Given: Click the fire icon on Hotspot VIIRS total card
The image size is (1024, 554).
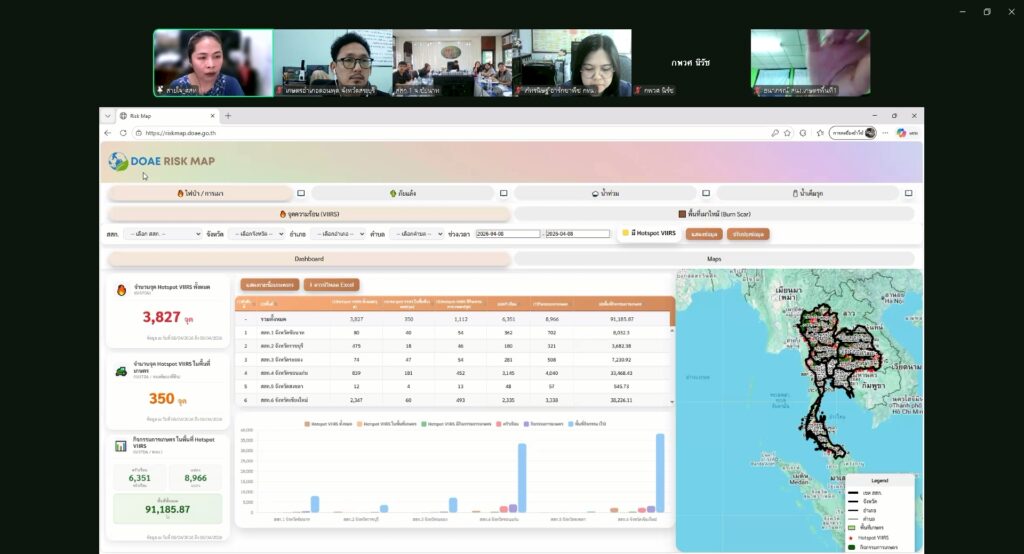Looking at the screenshot, I should coord(122,292).
